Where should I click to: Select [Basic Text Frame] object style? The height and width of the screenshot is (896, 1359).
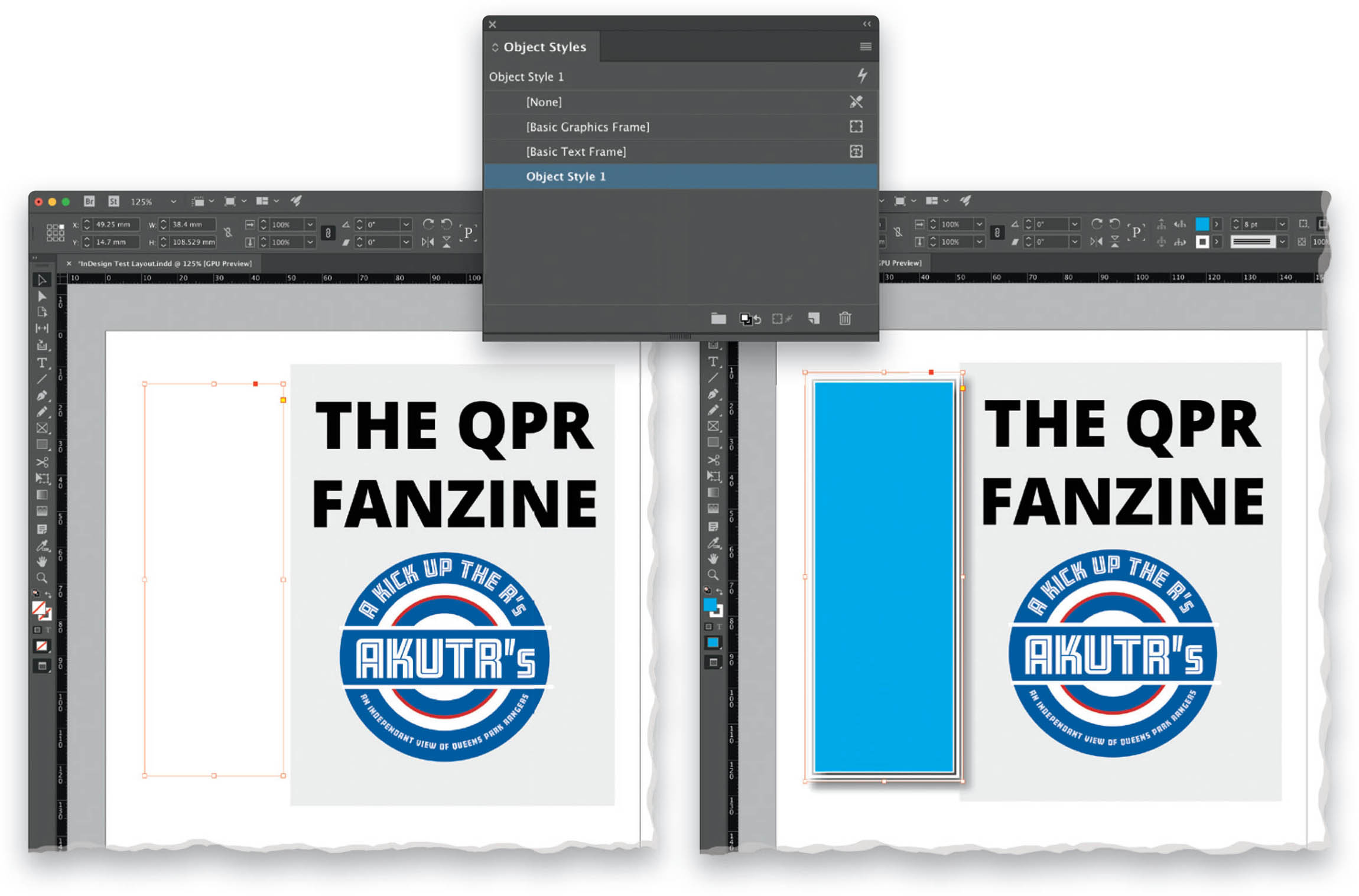click(681, 152)
